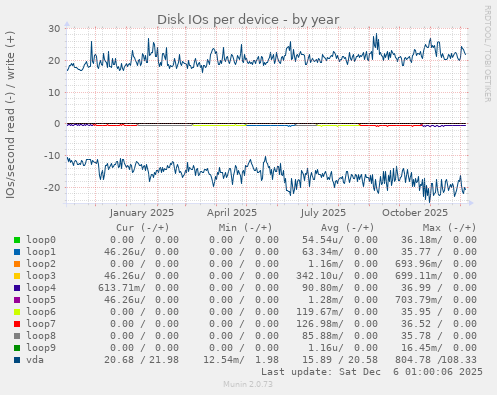Select the loop8 legend label
The height and width of the screenshot is (395, 497).
41,336
